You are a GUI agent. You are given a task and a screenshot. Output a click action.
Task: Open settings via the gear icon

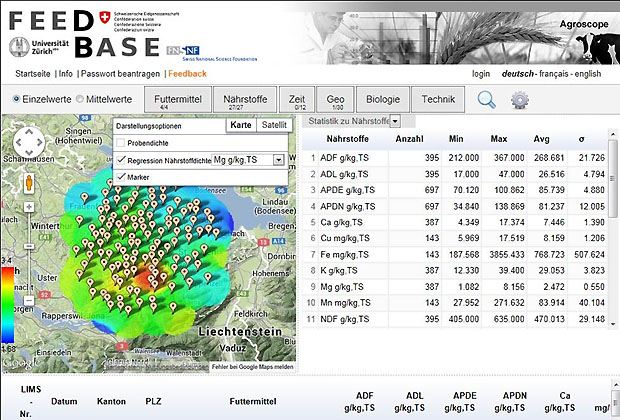(519, 100)
